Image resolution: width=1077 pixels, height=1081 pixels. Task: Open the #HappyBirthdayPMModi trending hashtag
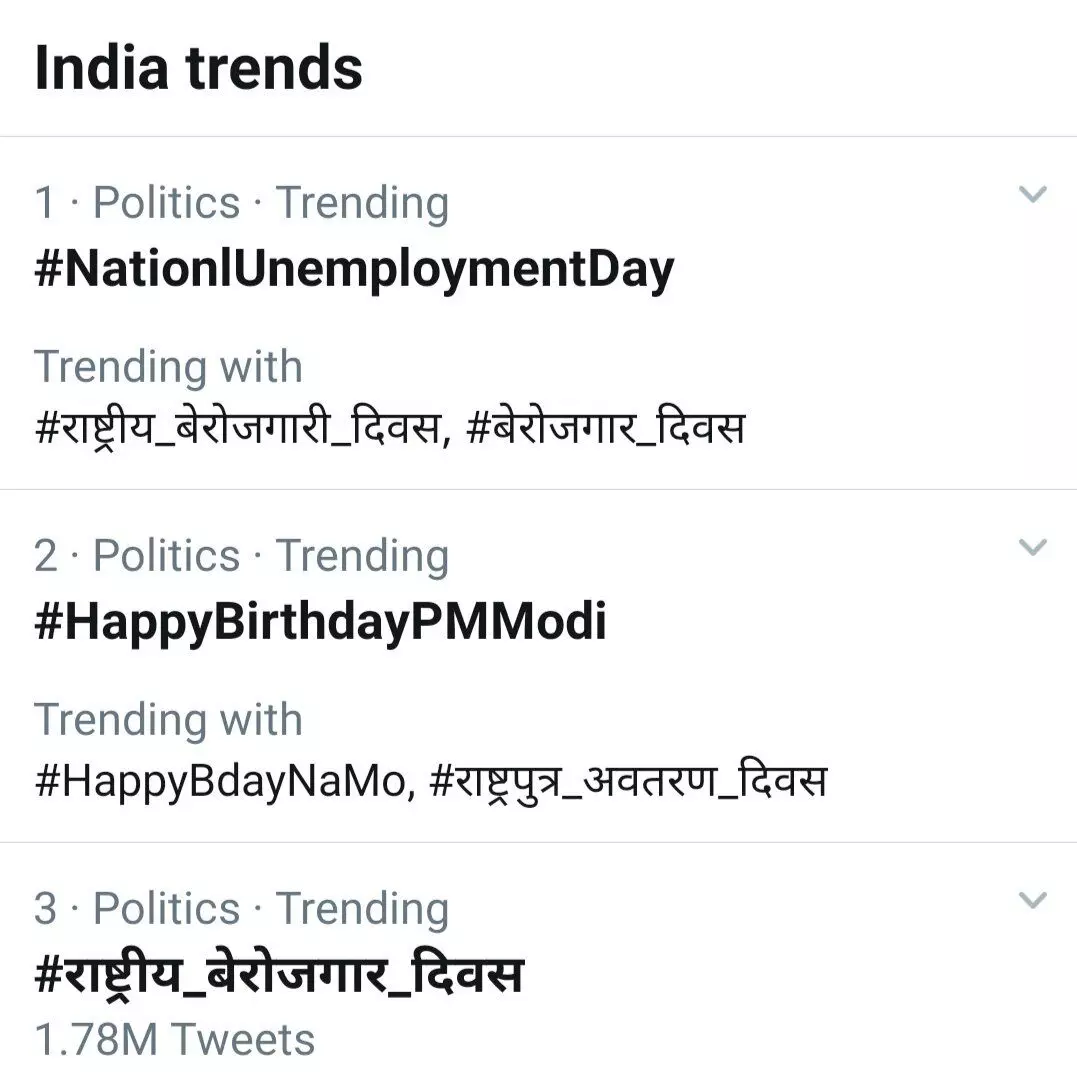point(320,622)
